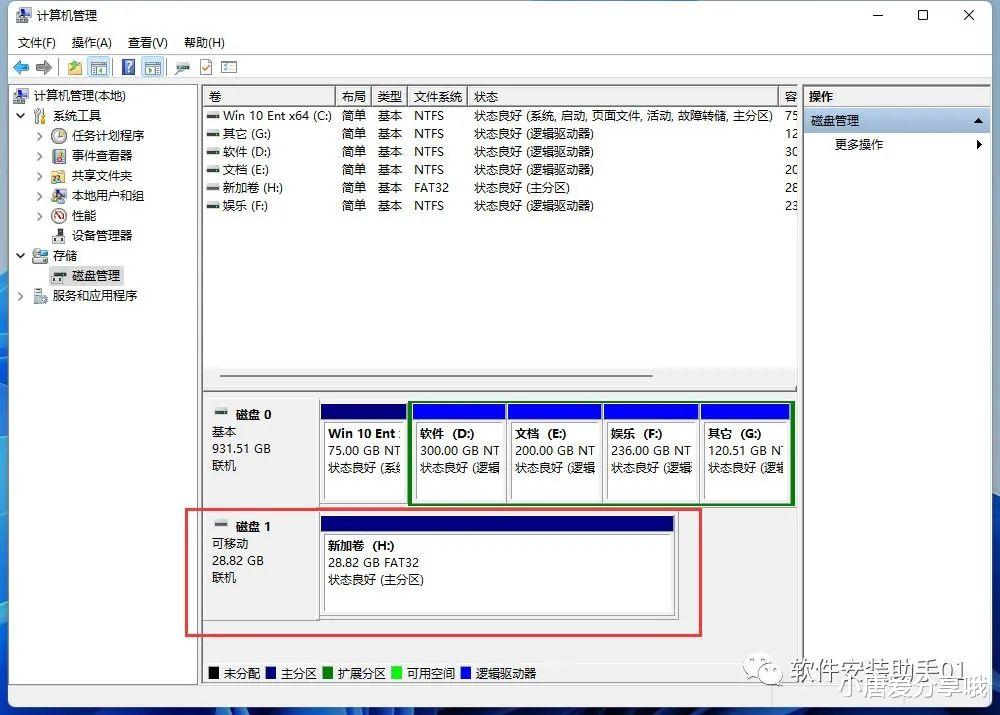
Task: Click the 可用空间 legend color swatch
Action: pyautogui.click(x=396, y=673)
